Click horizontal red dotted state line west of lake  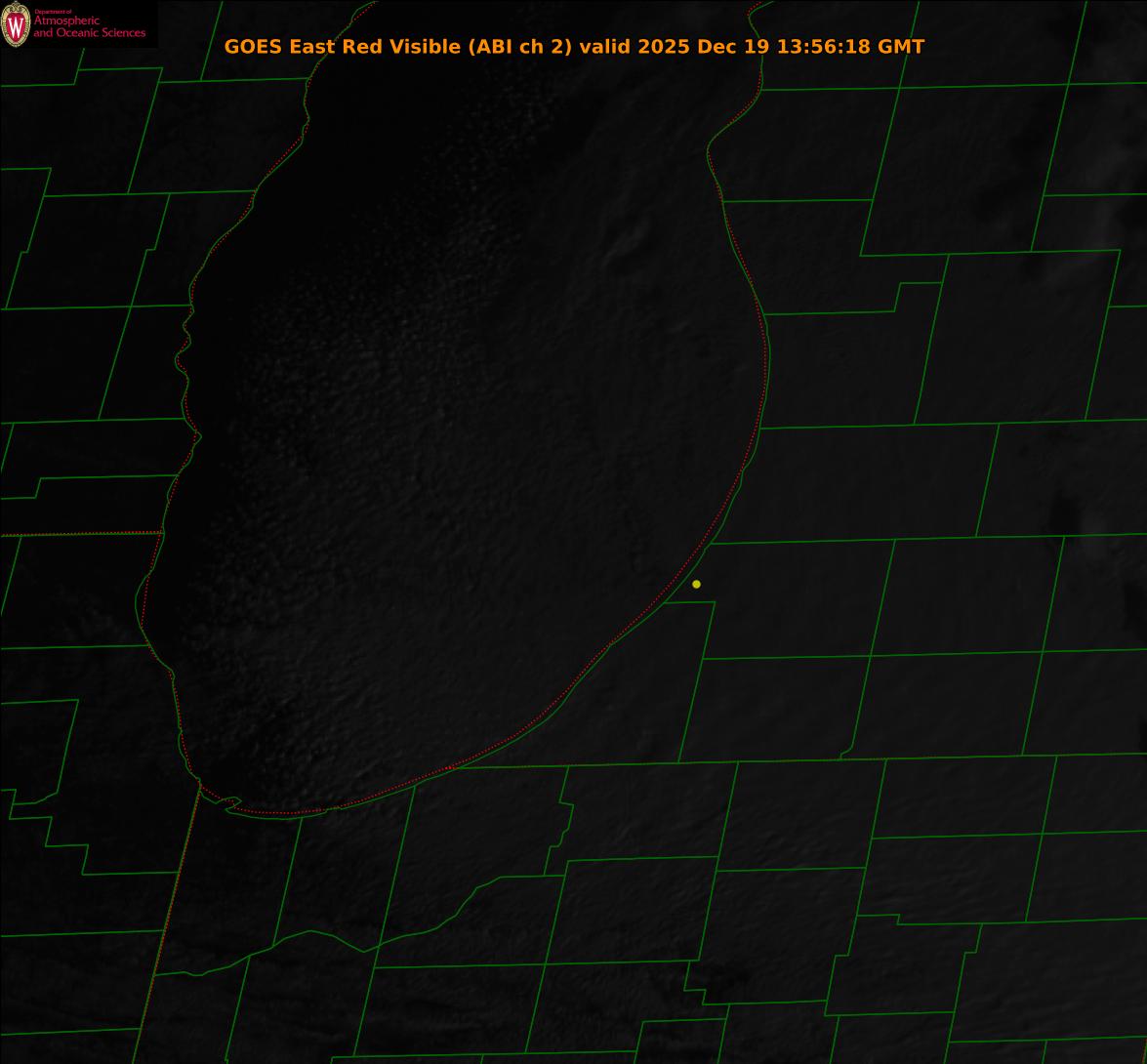78,533
